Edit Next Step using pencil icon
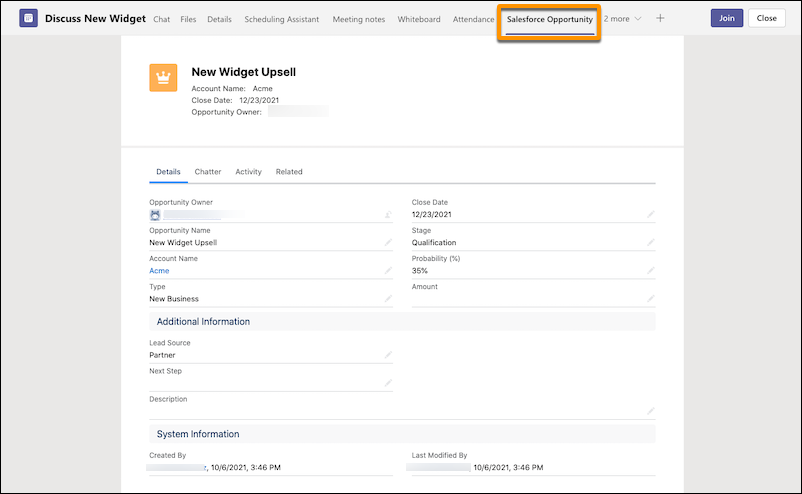This screenshot has width=802, height=494. point(388,383)
